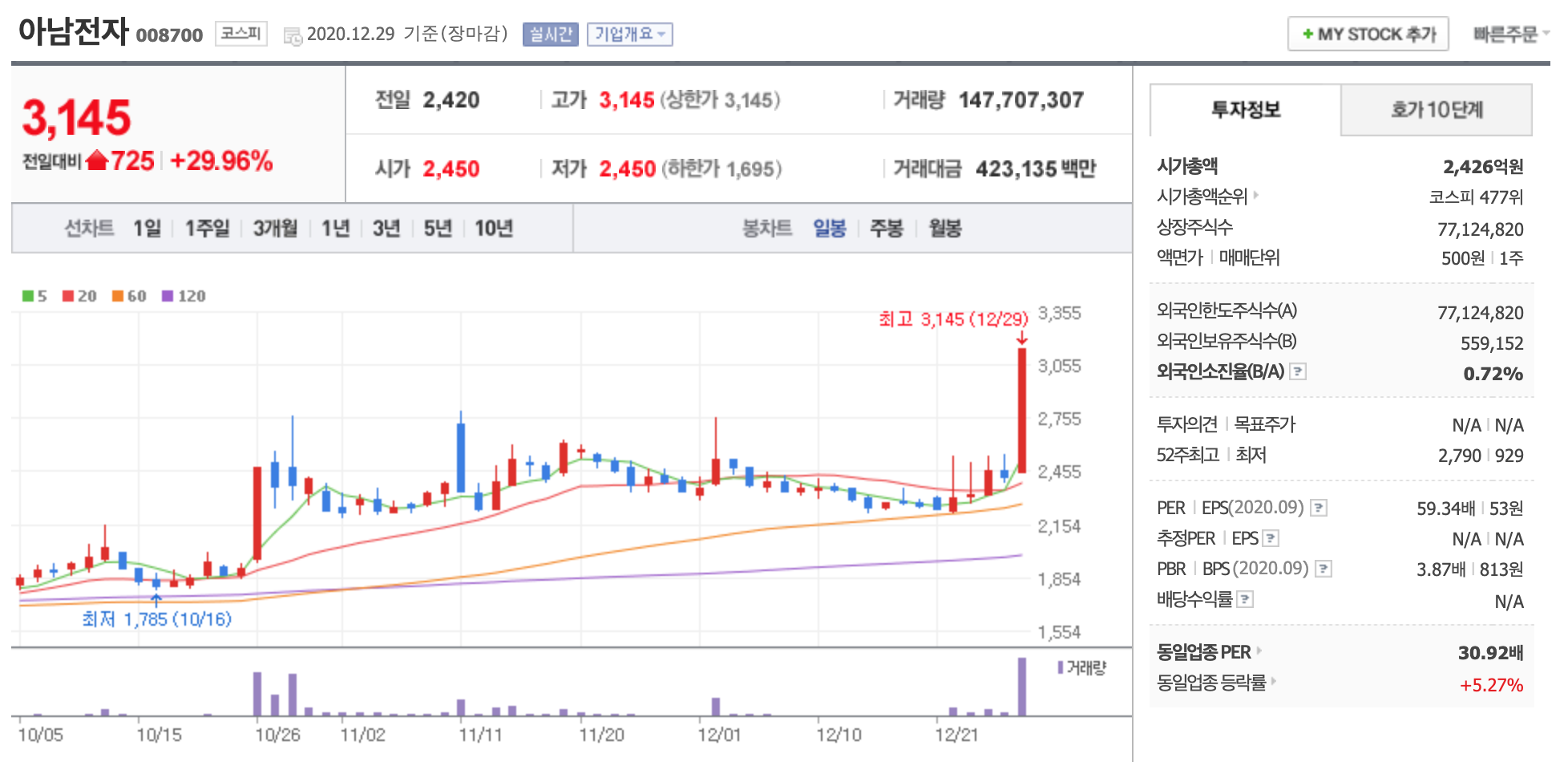
Task: Select the 3개월 line chart period
Action: point(276,229)
